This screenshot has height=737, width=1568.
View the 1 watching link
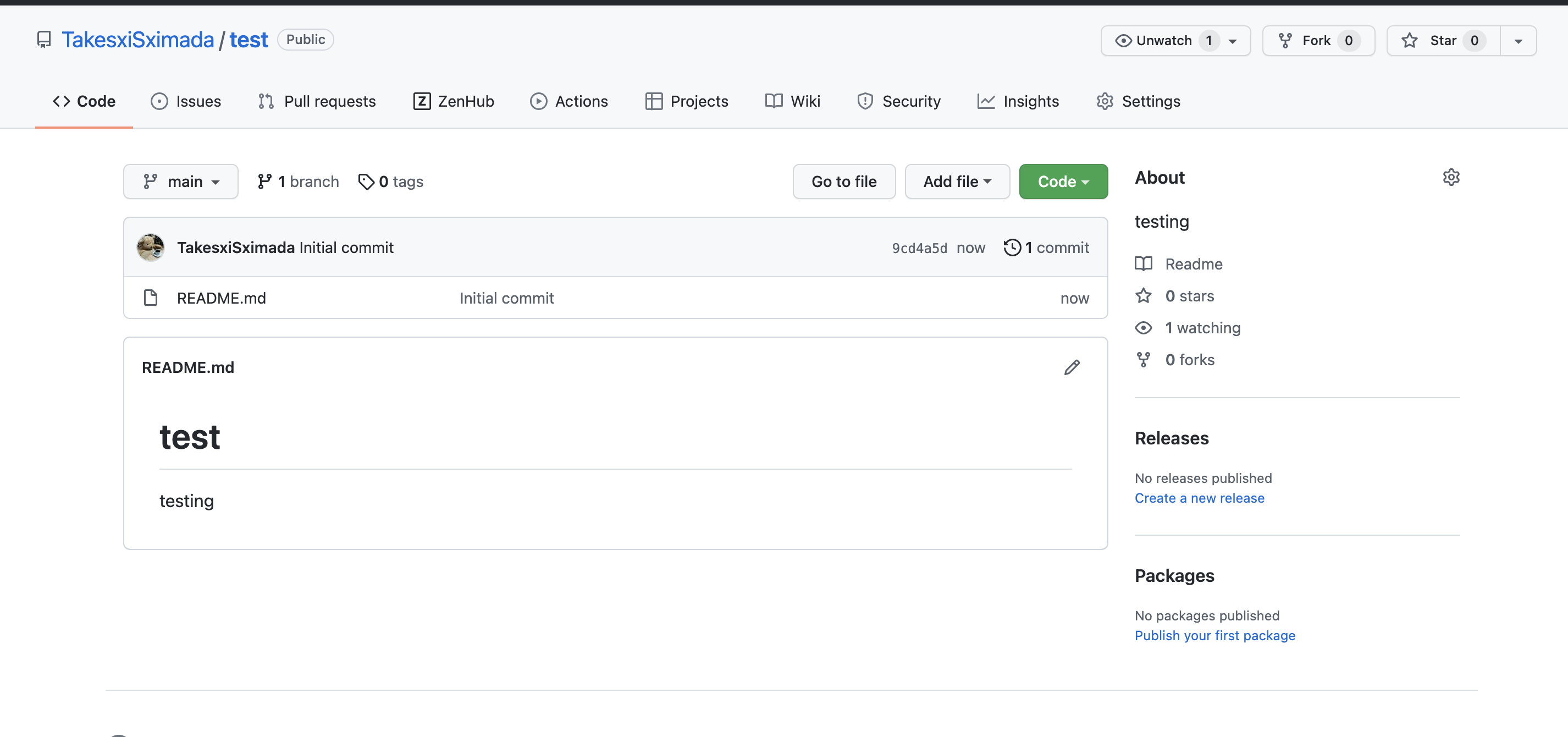(1203, 328)
